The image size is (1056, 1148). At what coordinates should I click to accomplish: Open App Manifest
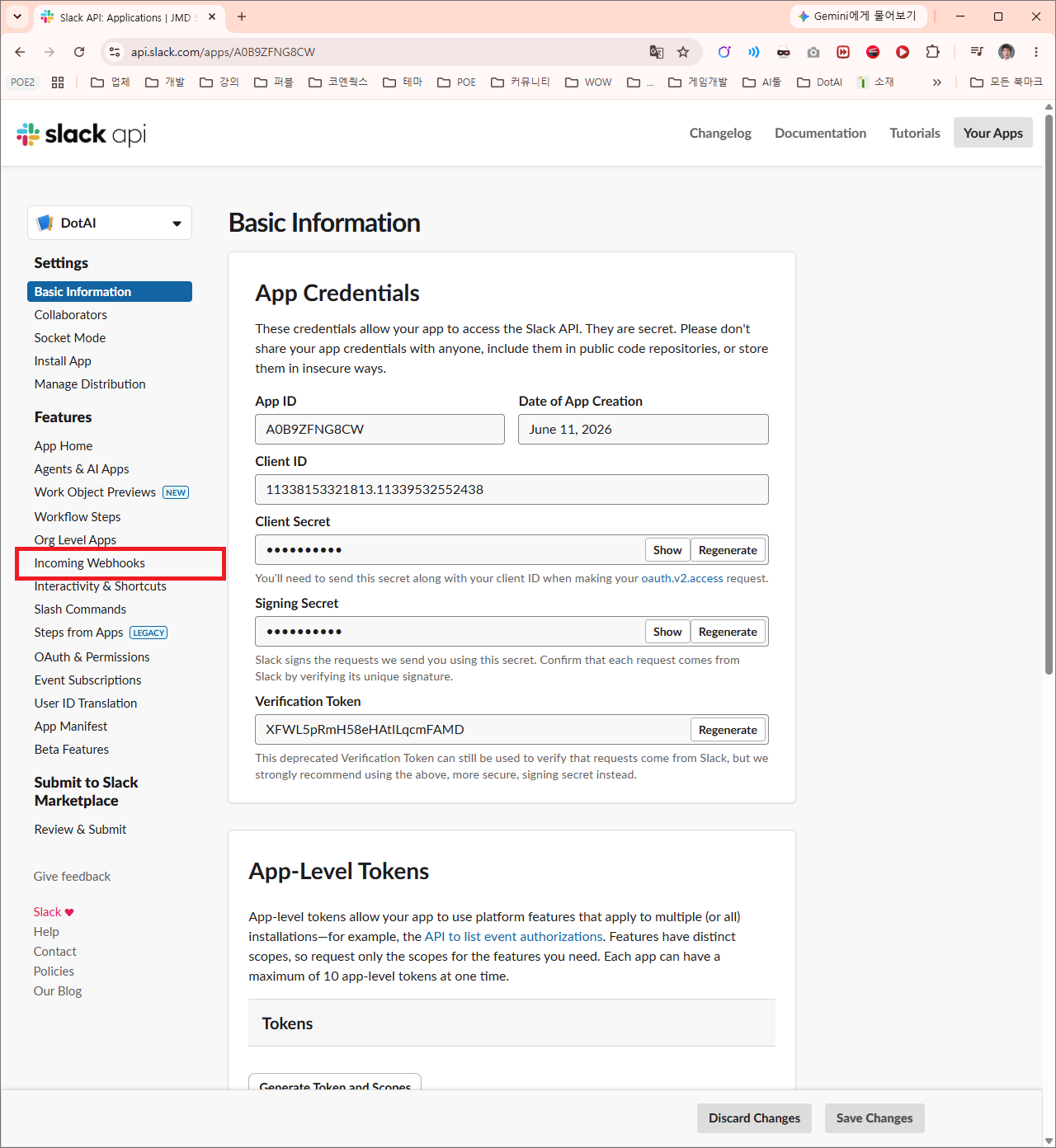pyautogui.click(x=71, y=727)
